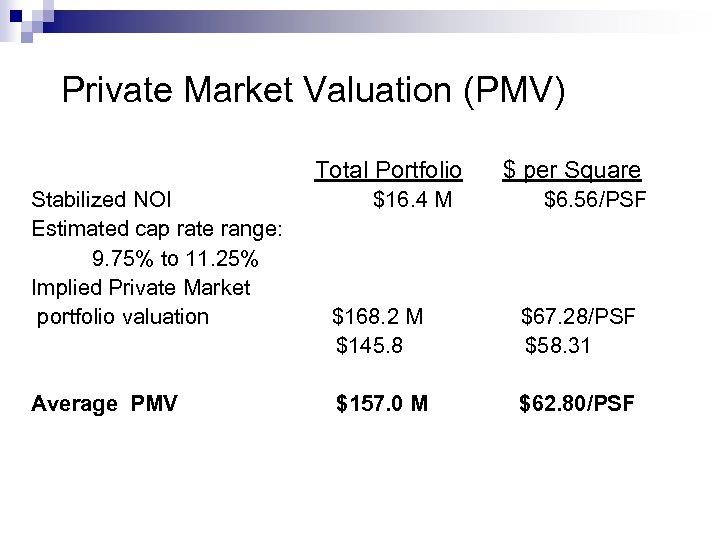The image size is (720, 540).
Task: Select the bold $157.0 M figure
Action: (383, 404)
